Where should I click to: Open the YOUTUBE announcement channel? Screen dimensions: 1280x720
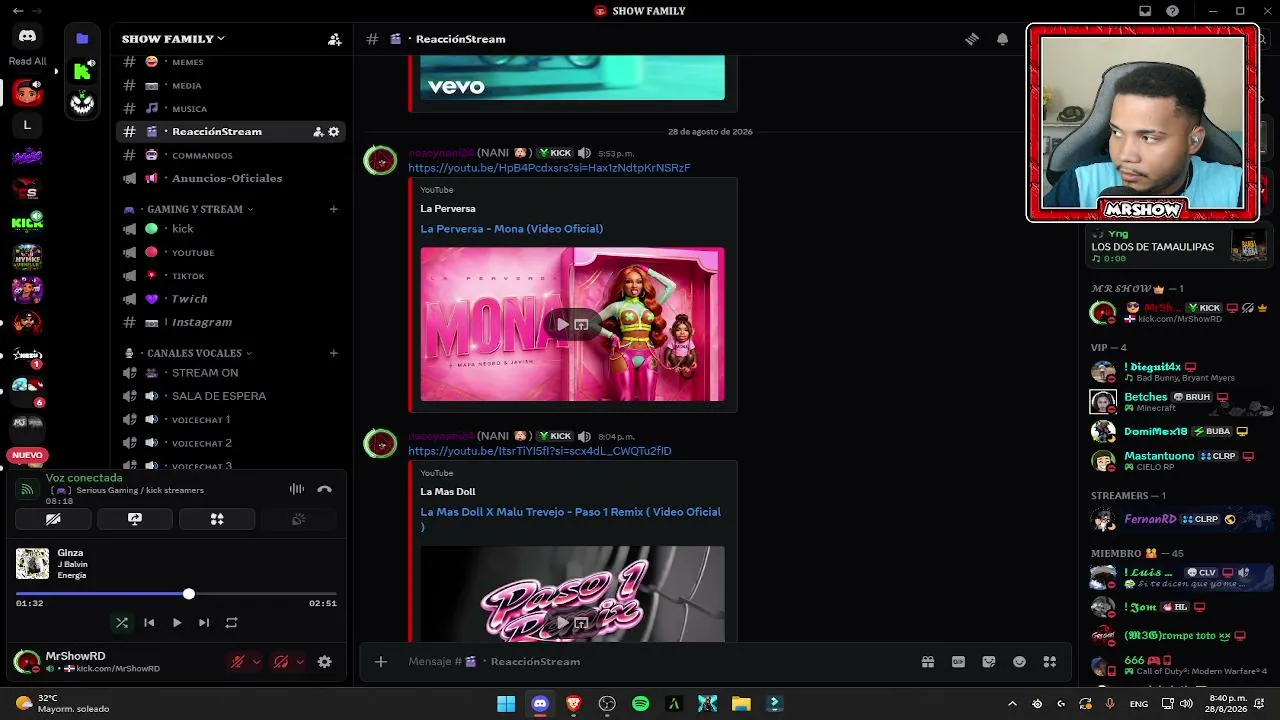point(230,252)
